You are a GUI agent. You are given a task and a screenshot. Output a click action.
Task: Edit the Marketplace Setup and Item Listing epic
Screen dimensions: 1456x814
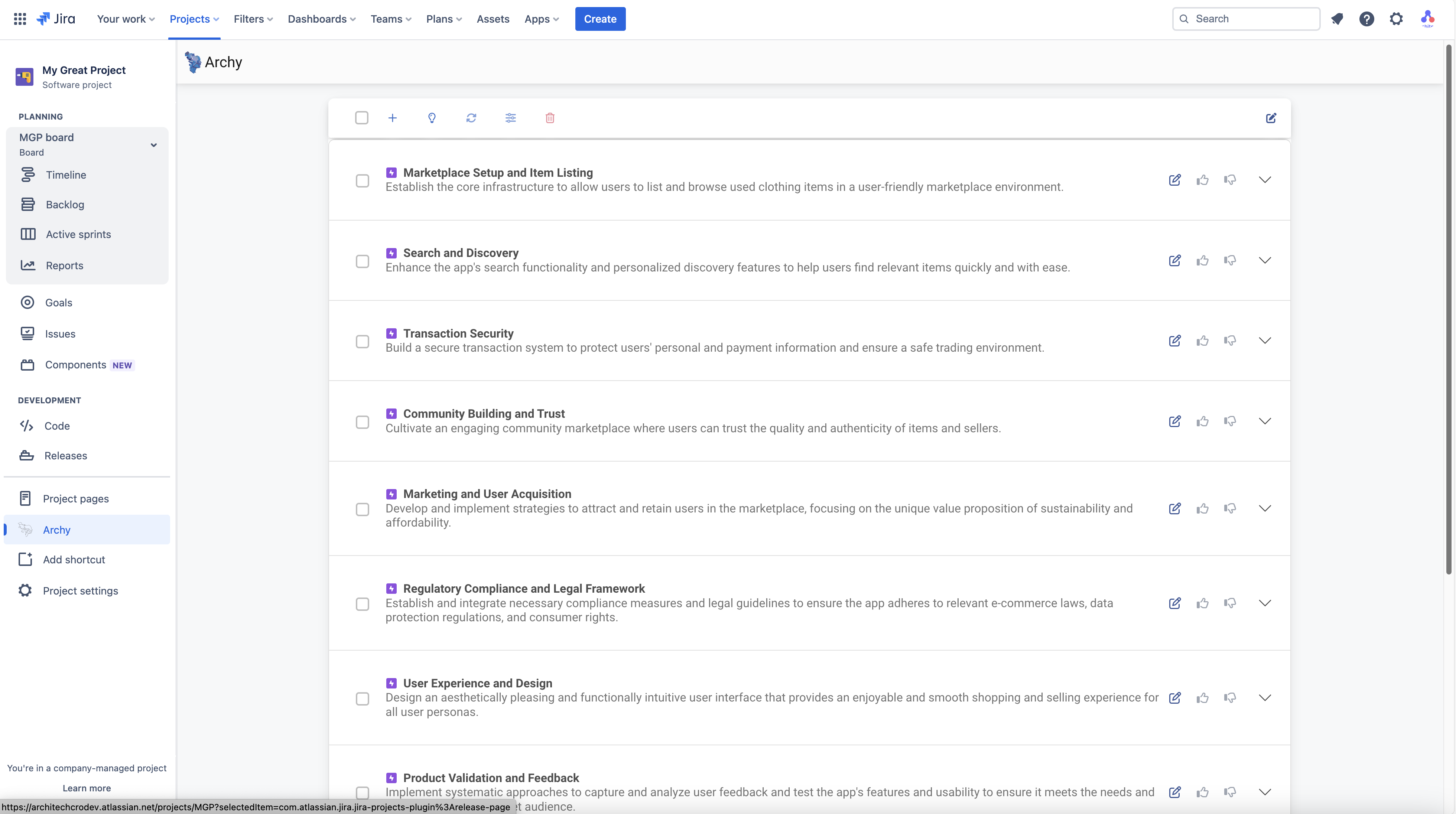[x=1174, y=180]
